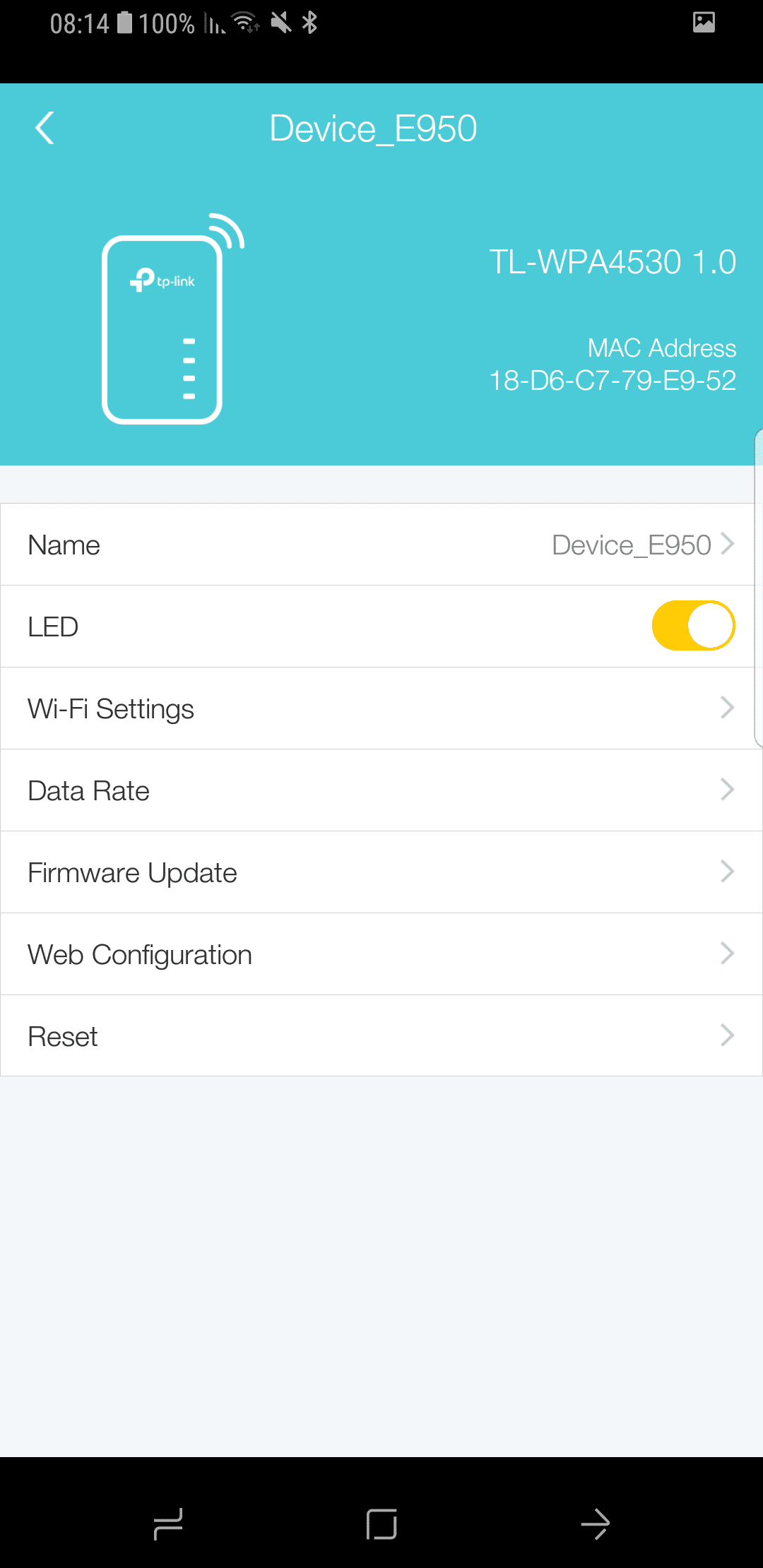The image size is (763, 1568).
Task: Tap the Device_E950 name value
Action: [x=632, y=545]
